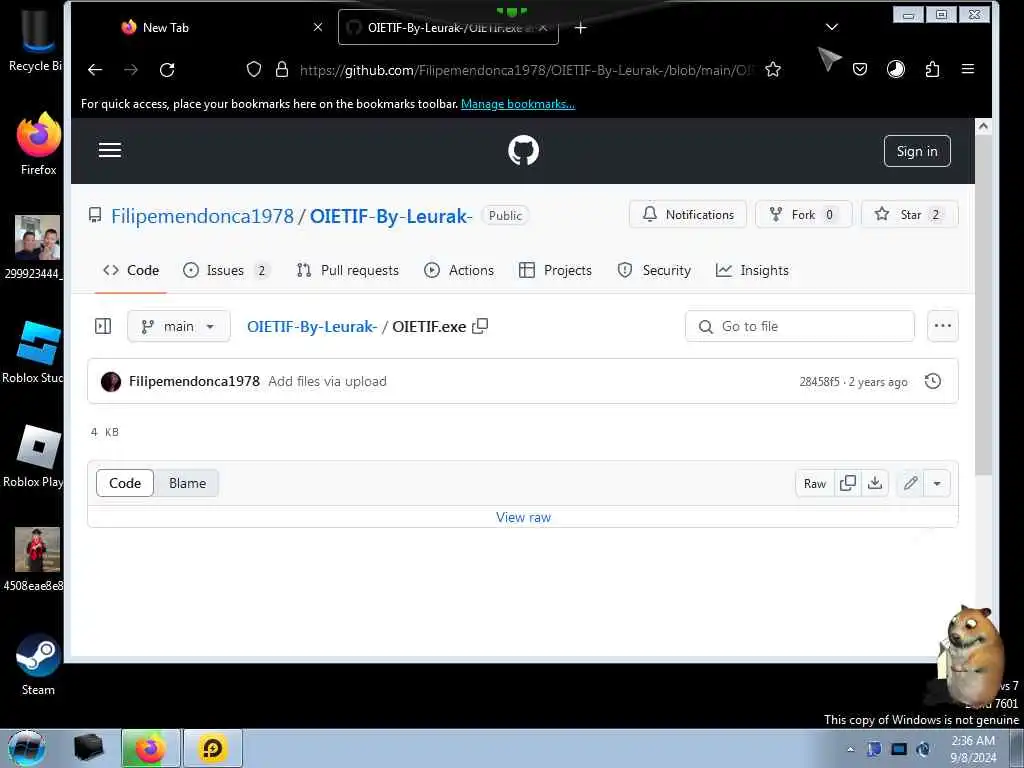1024x768 pixels.
Task: Copy file path with copy icon
Action: (x=480, y=326)
